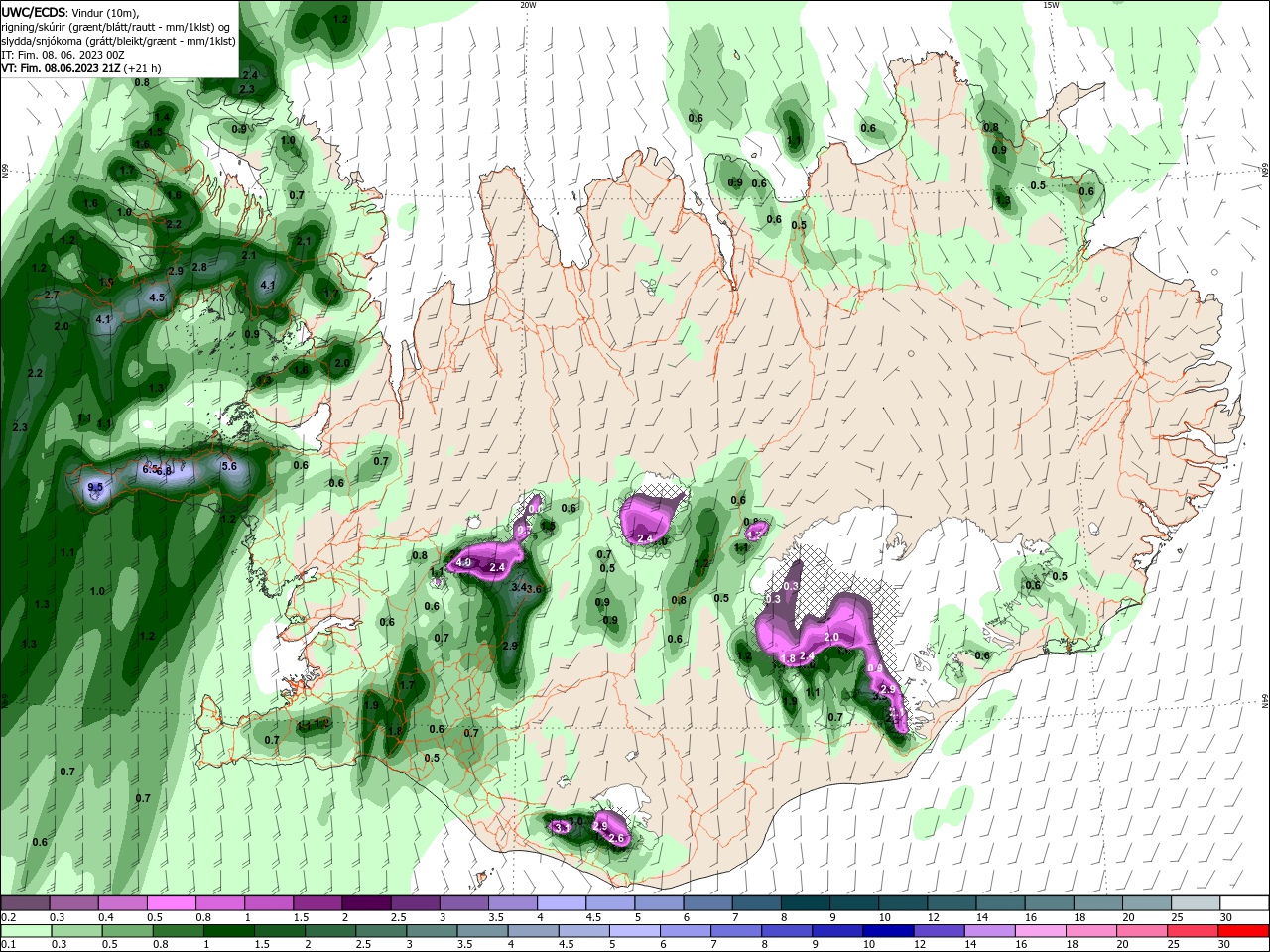Click the 2.7 precipitation value label
The width and height of the screenshot is (1270, 952).
click(x=52, y=295)
